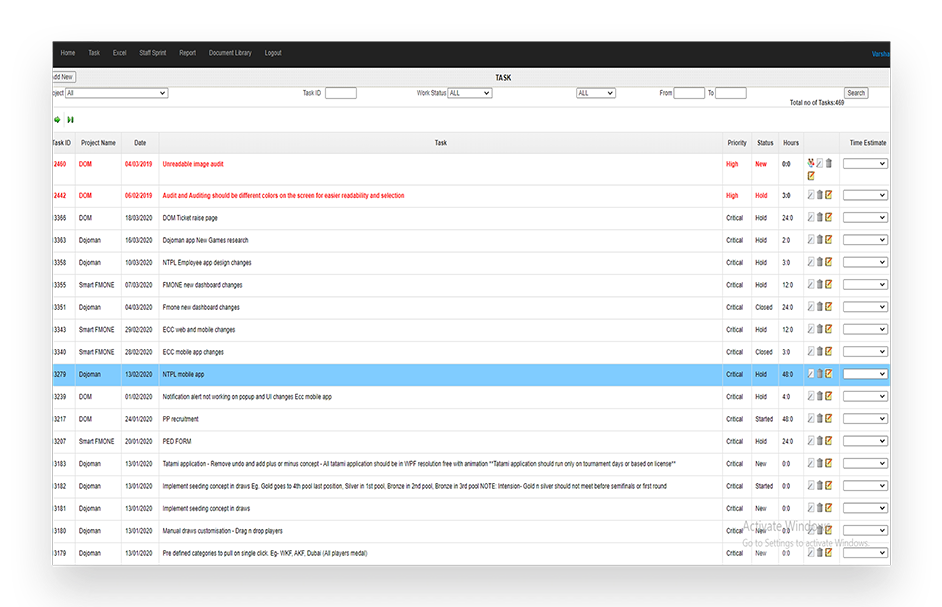Click date 29/02/2020 in task 3343 row

pos(138,330)
